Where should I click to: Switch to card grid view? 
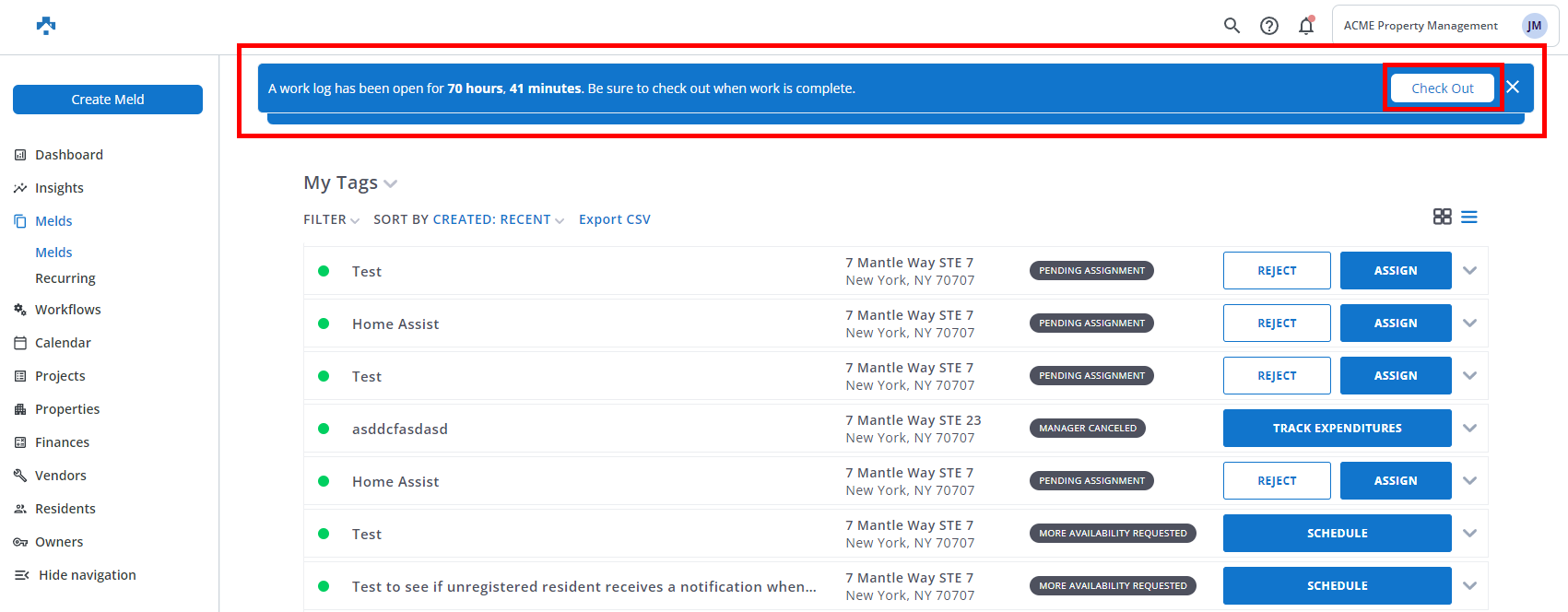pyautogui.click(x=1442, y=217)
